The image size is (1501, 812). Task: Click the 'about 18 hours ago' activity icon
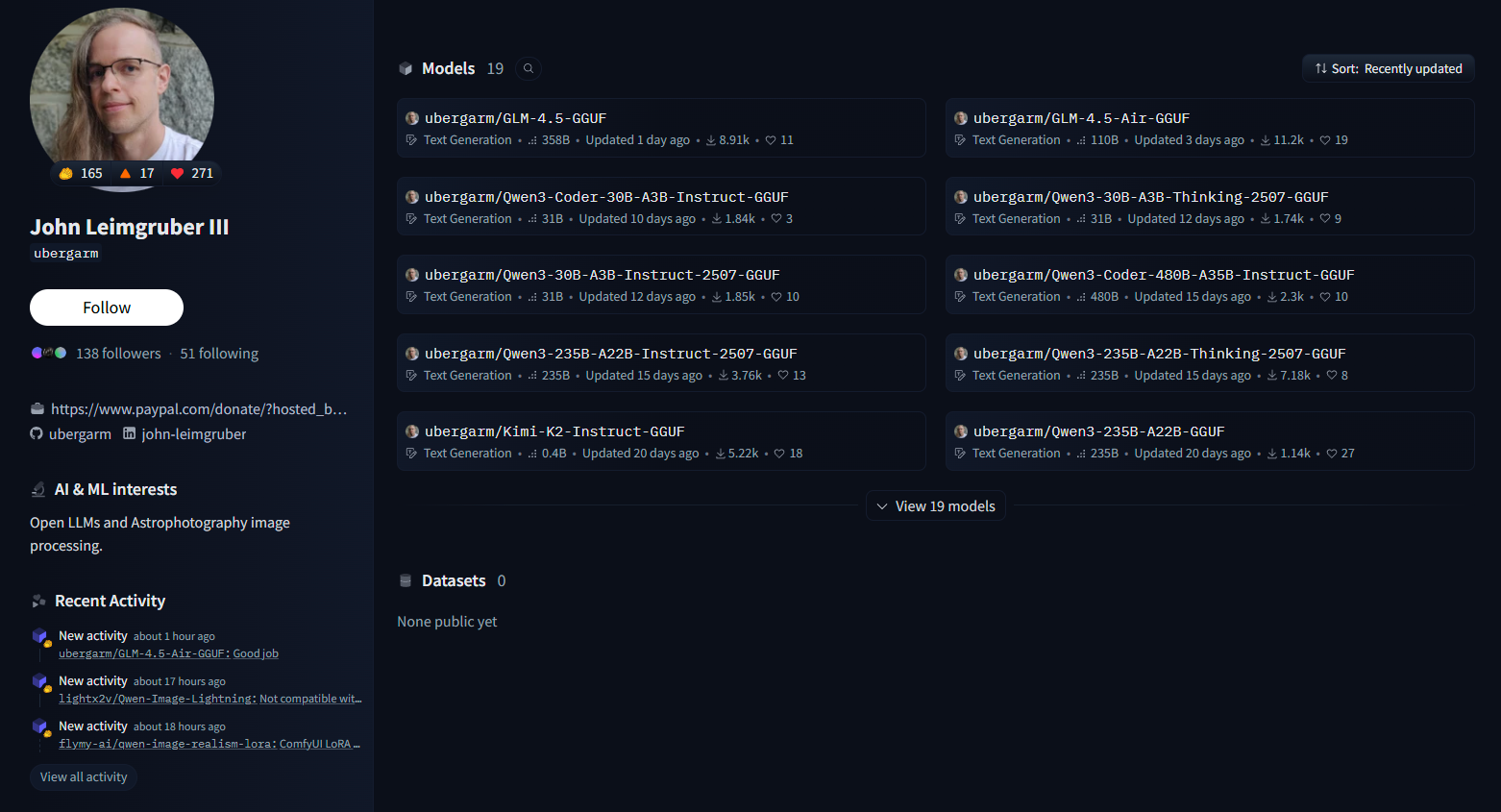tap(41, 727)
